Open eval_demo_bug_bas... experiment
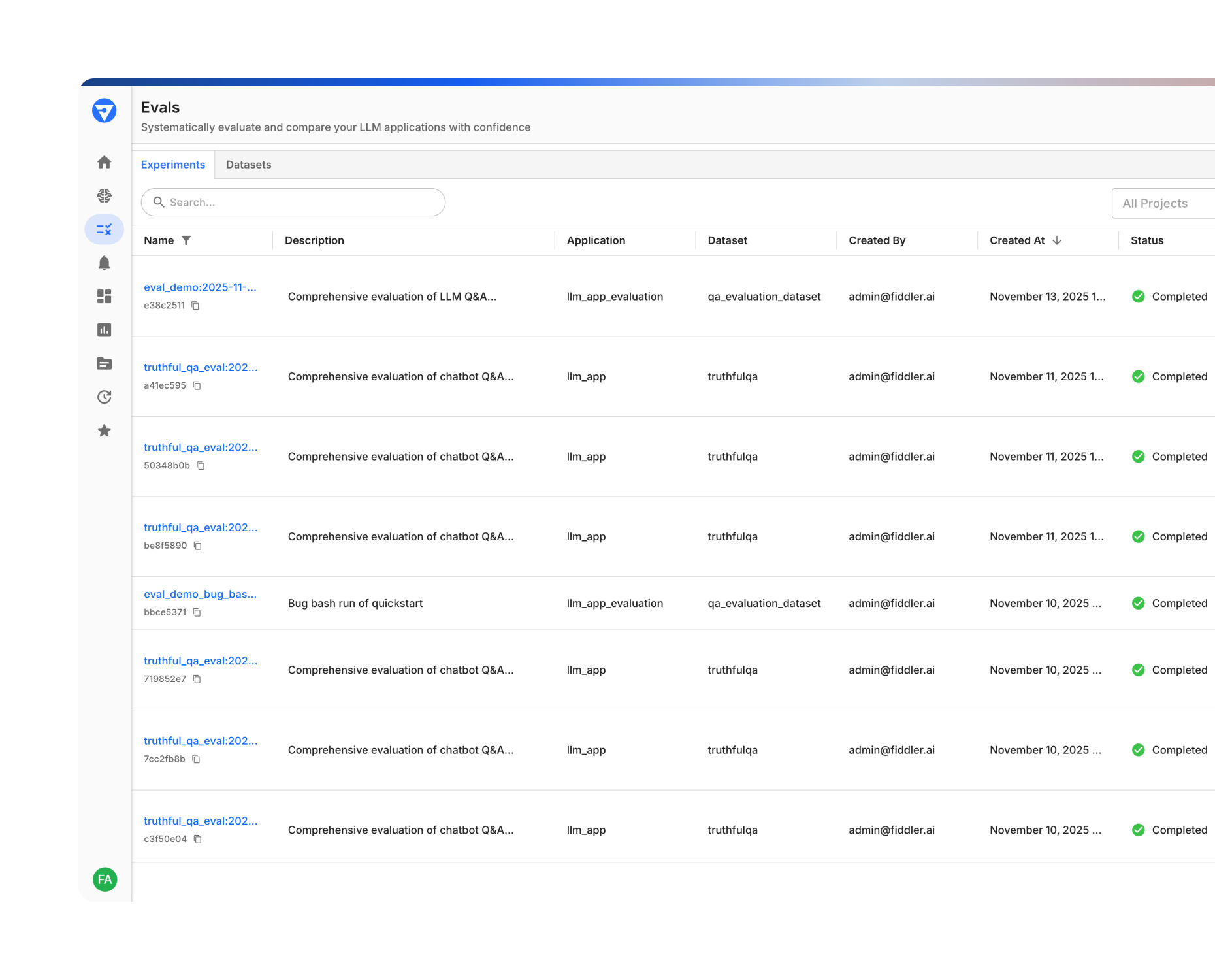The image size is (1215, 980). point(200,594)
